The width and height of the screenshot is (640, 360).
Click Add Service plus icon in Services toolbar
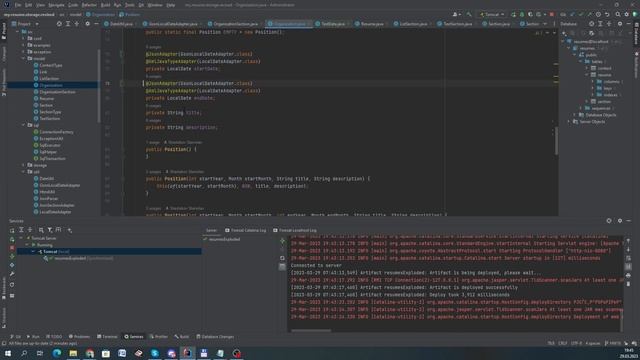point(70,230)
